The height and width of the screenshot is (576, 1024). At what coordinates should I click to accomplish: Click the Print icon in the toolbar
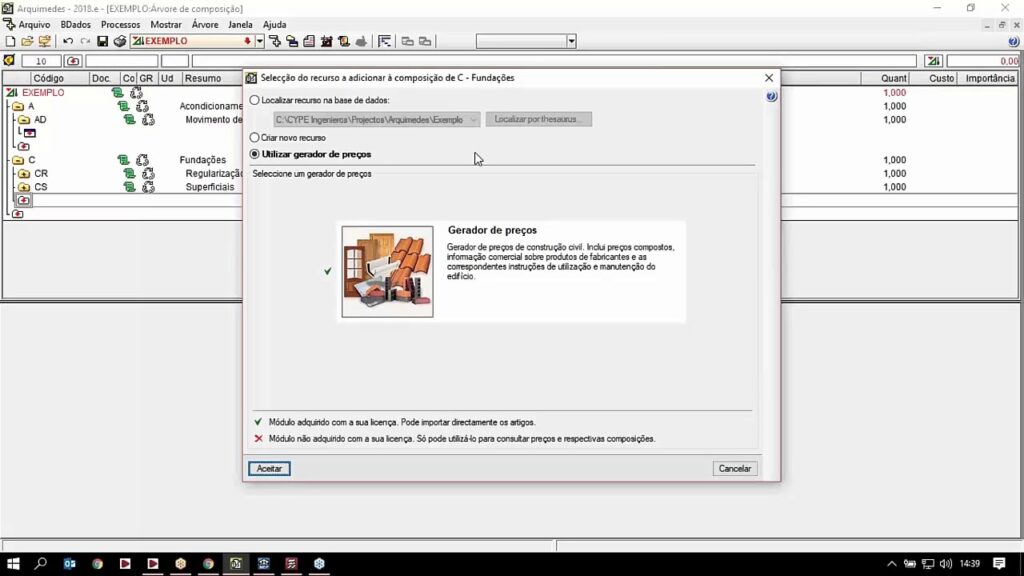[120, 41]
